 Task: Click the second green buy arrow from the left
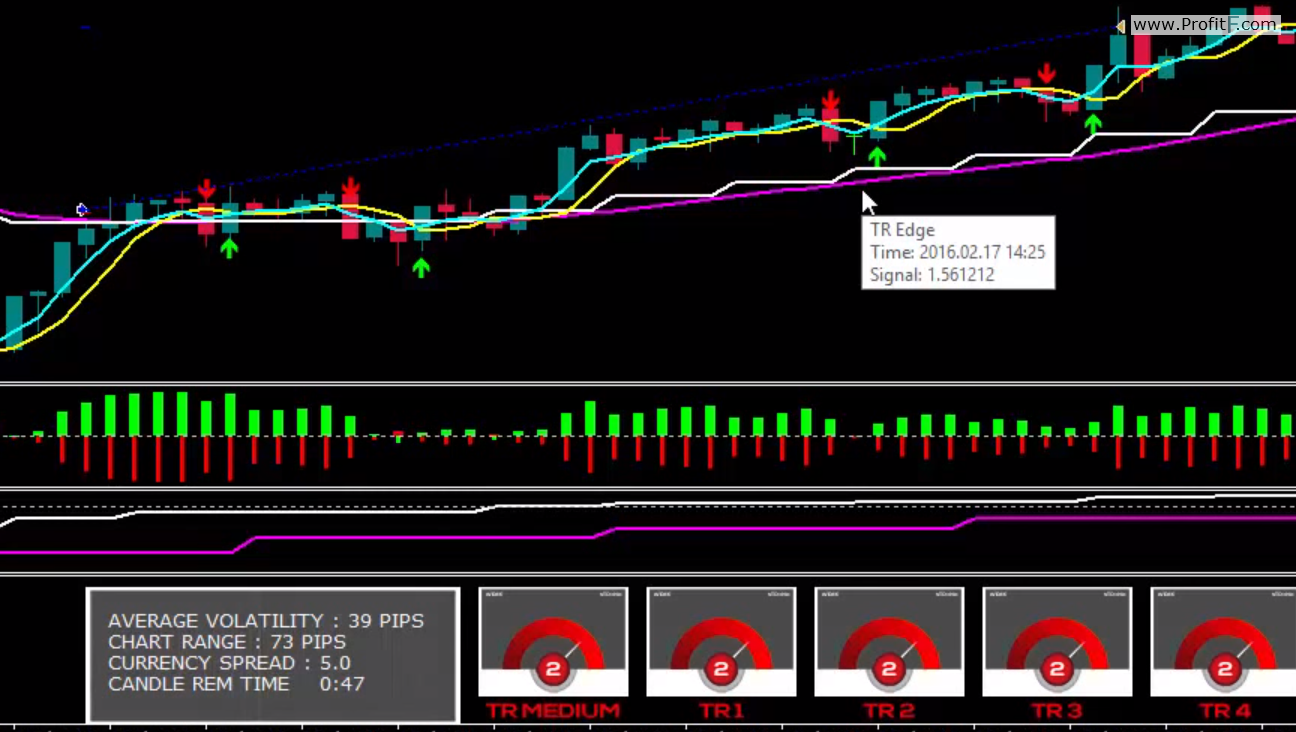421,267
